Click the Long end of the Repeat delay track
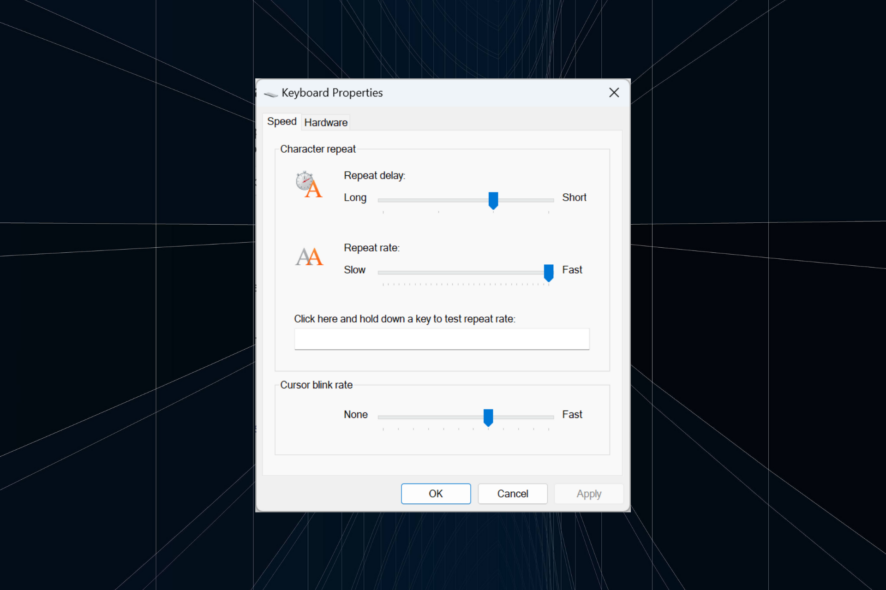The image size is (886, 590). click(x=383, y=200)
